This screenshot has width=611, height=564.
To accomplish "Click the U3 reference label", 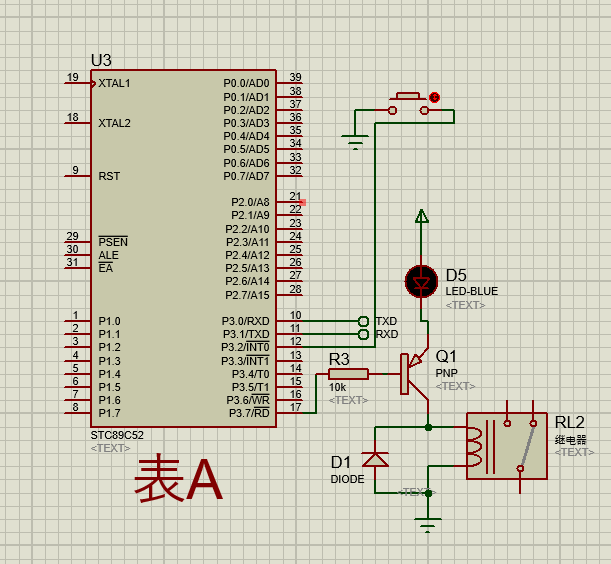I will point(101,60).
